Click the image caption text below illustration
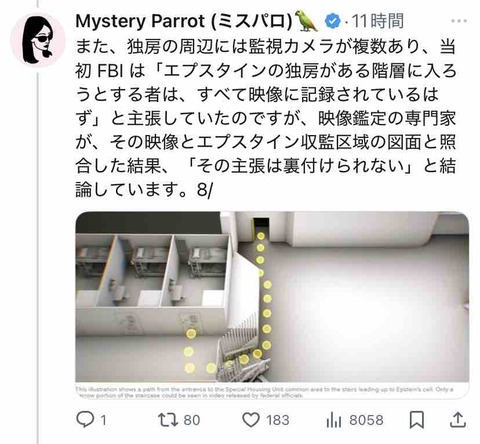 click(264, 392)
